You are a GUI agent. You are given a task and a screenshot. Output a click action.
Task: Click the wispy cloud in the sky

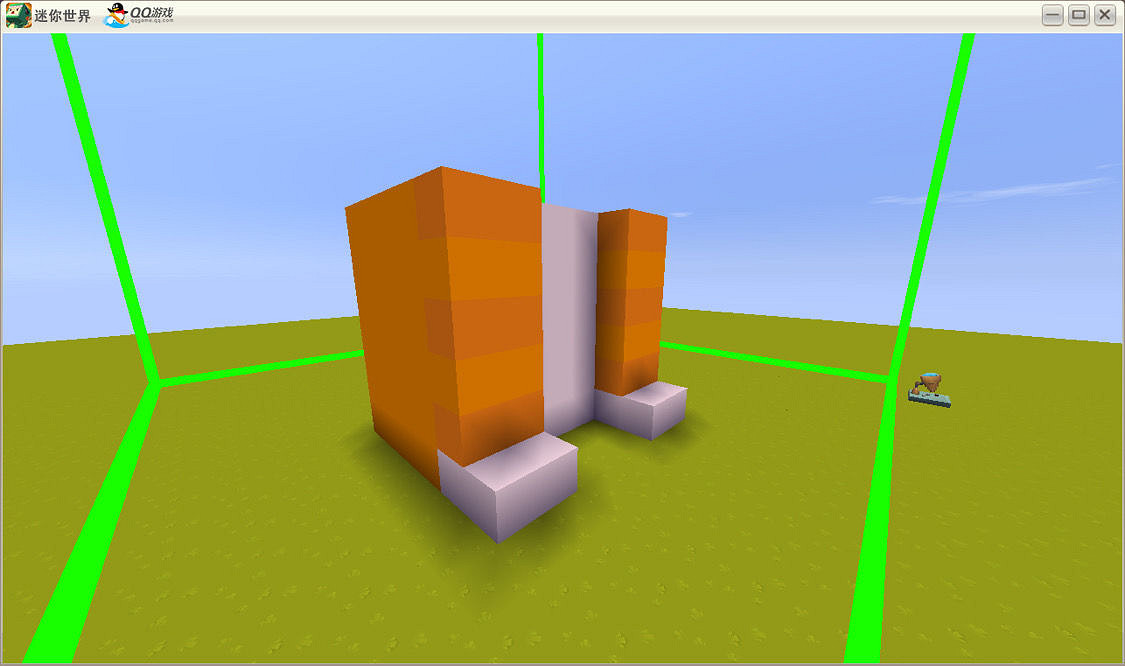tap(1000, 192)
